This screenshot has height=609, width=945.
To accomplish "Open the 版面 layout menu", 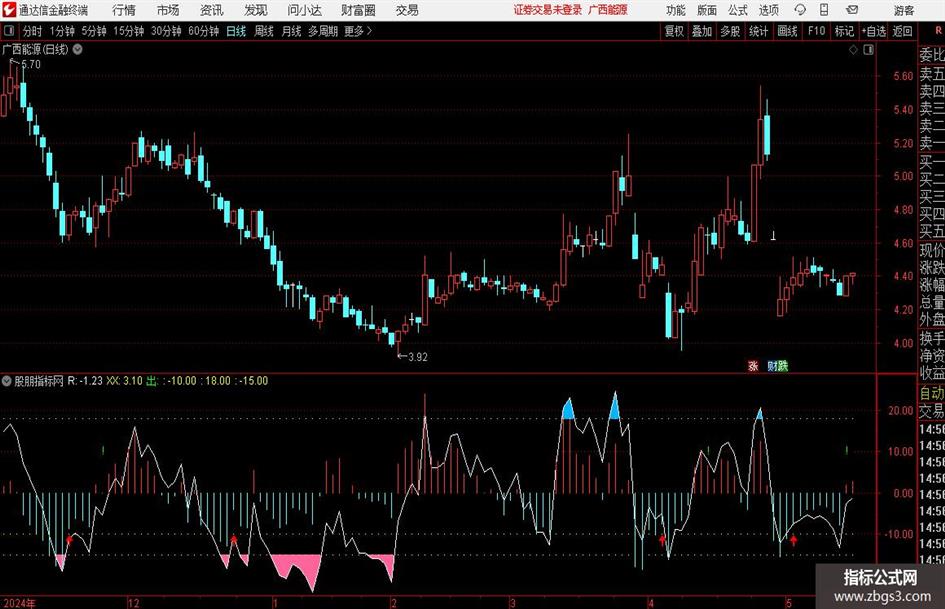I will (x=707, y=10).
